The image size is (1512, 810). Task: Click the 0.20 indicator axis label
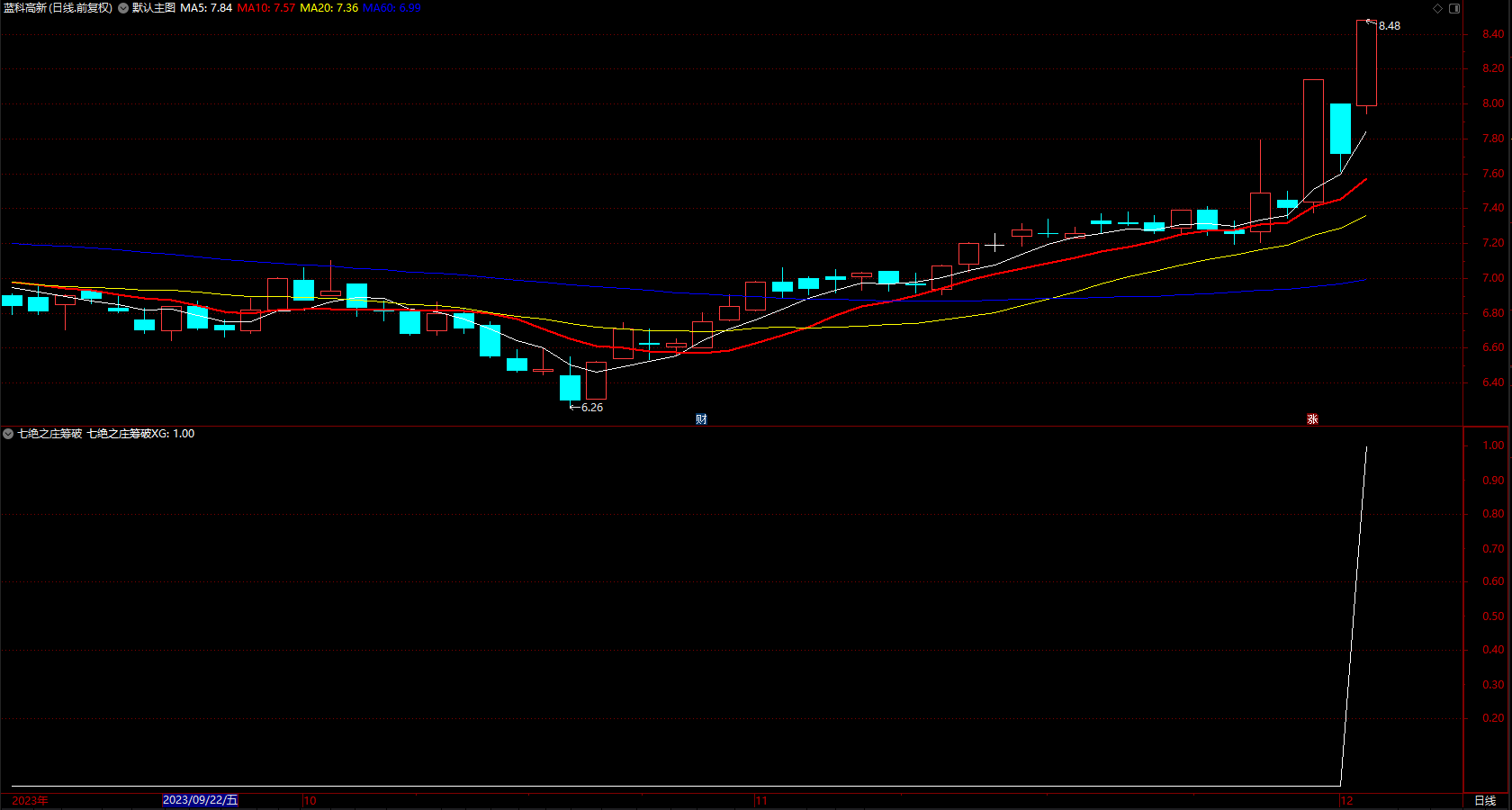pyautogui.click(x=1493, y=718)
